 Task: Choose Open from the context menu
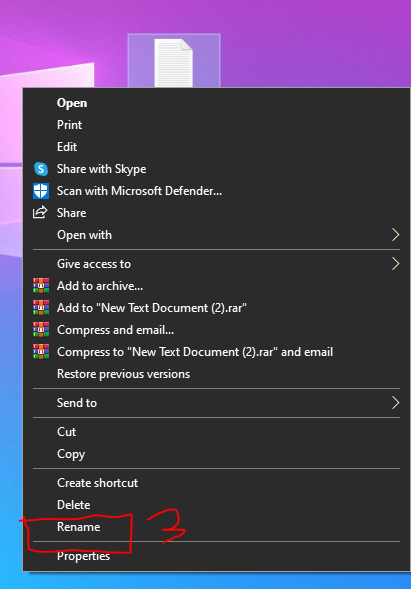[x=216, y=103]
